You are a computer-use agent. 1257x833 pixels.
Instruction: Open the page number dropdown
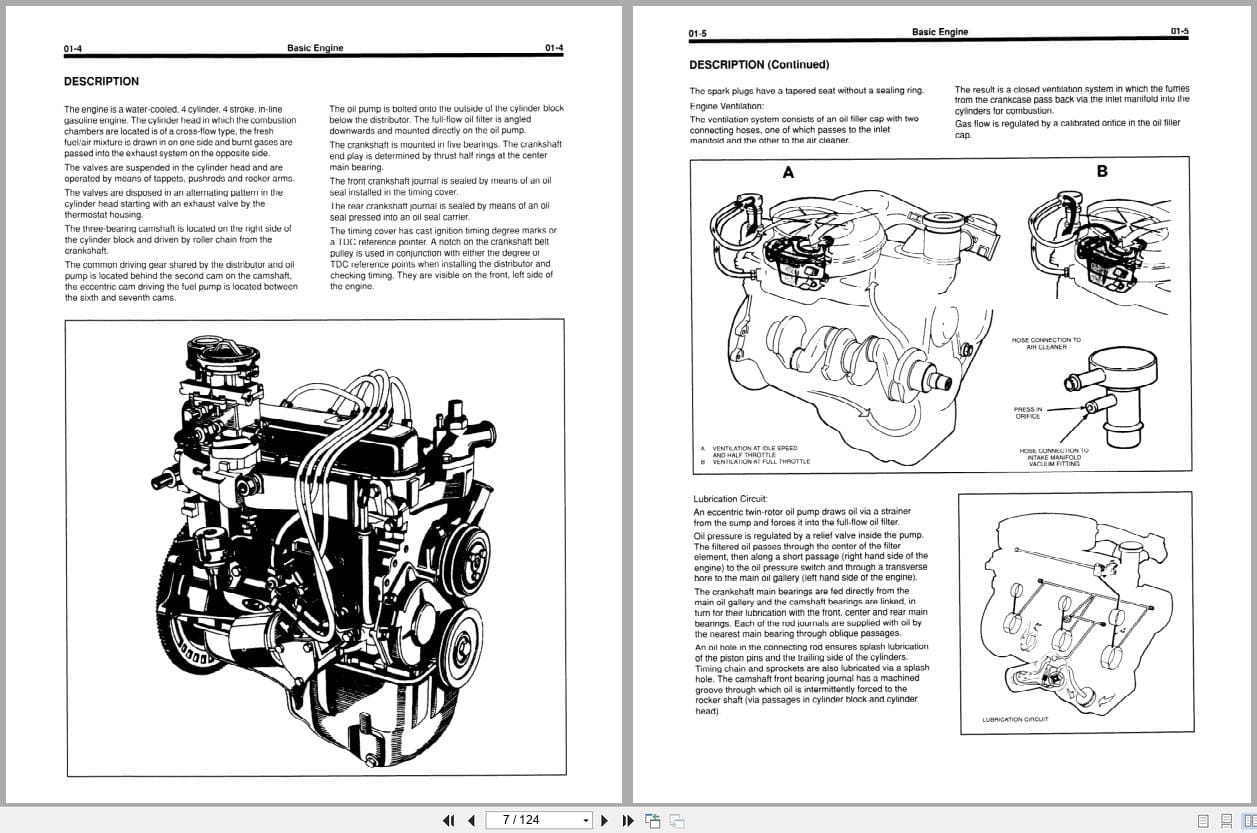click(x=586, y=820)
